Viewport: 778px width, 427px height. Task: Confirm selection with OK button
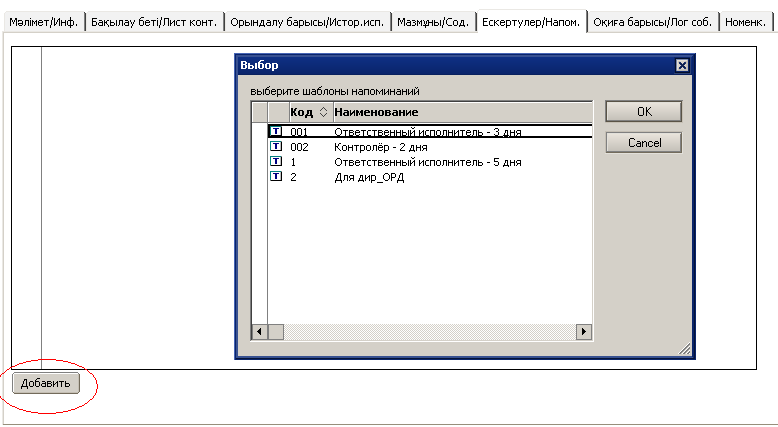click(x=644, y=112)
